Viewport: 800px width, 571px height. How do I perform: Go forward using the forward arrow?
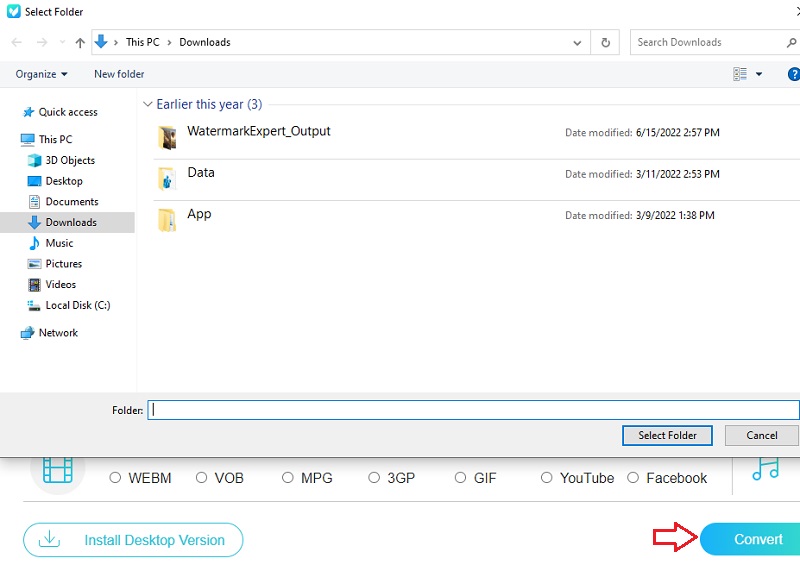42,42
